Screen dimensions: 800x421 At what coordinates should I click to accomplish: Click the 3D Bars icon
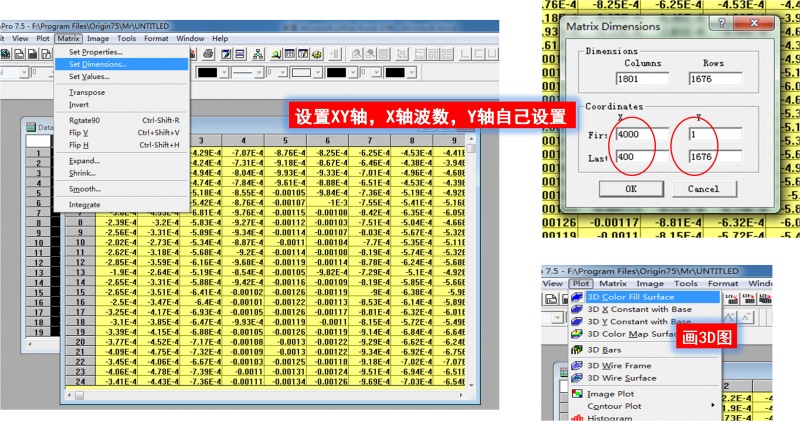(x=577, y=350)
